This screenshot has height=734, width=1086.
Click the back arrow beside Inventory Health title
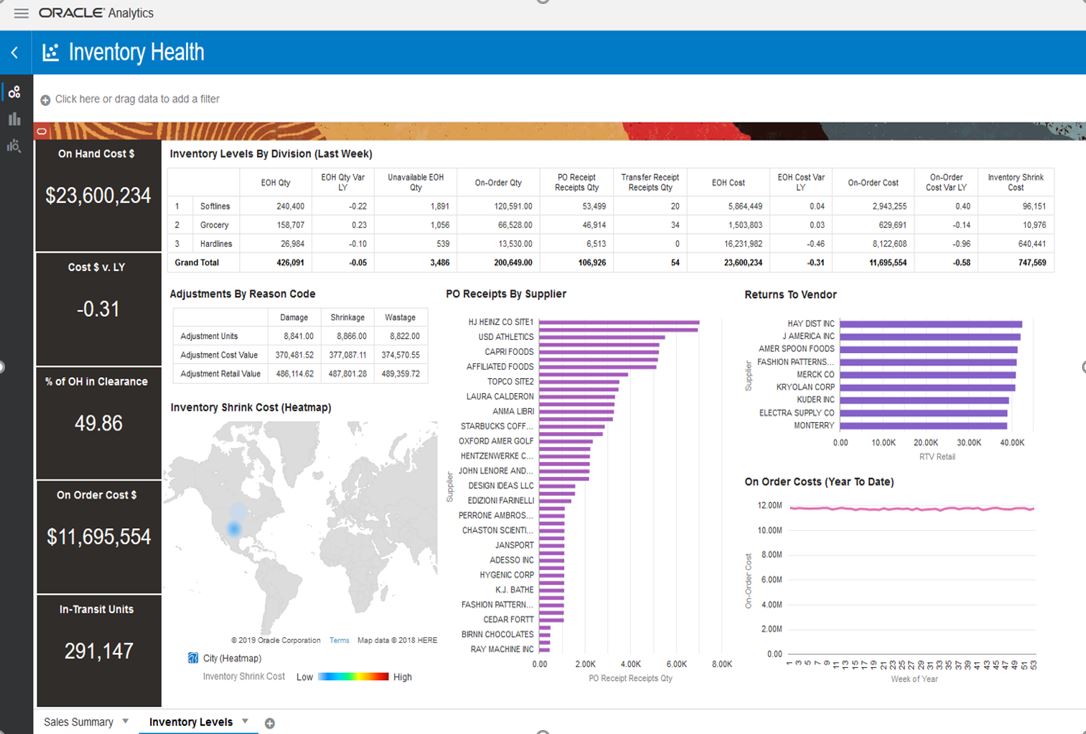(x=13, y=51)
